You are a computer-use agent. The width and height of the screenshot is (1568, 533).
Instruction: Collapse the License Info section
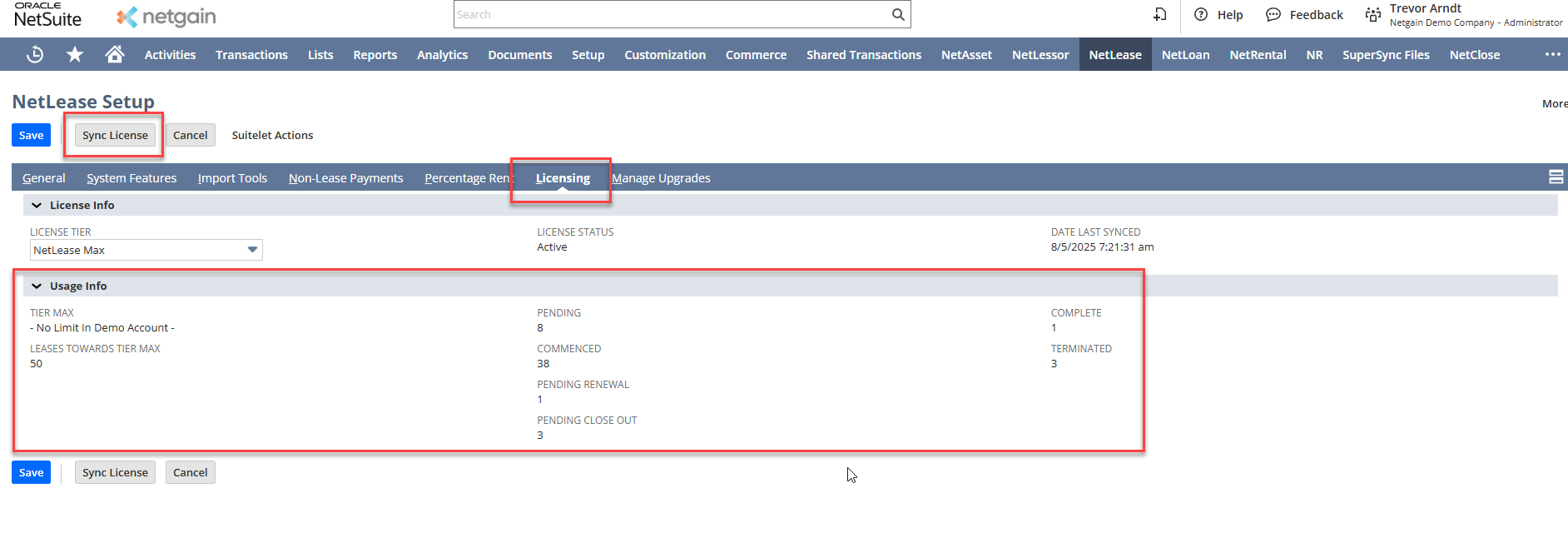pos(37,205)
